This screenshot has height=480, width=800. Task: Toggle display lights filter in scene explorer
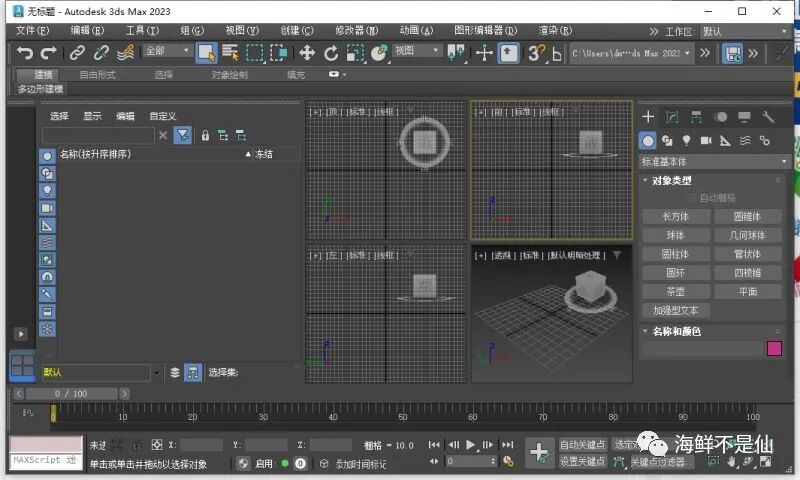[x=47, y=191]
